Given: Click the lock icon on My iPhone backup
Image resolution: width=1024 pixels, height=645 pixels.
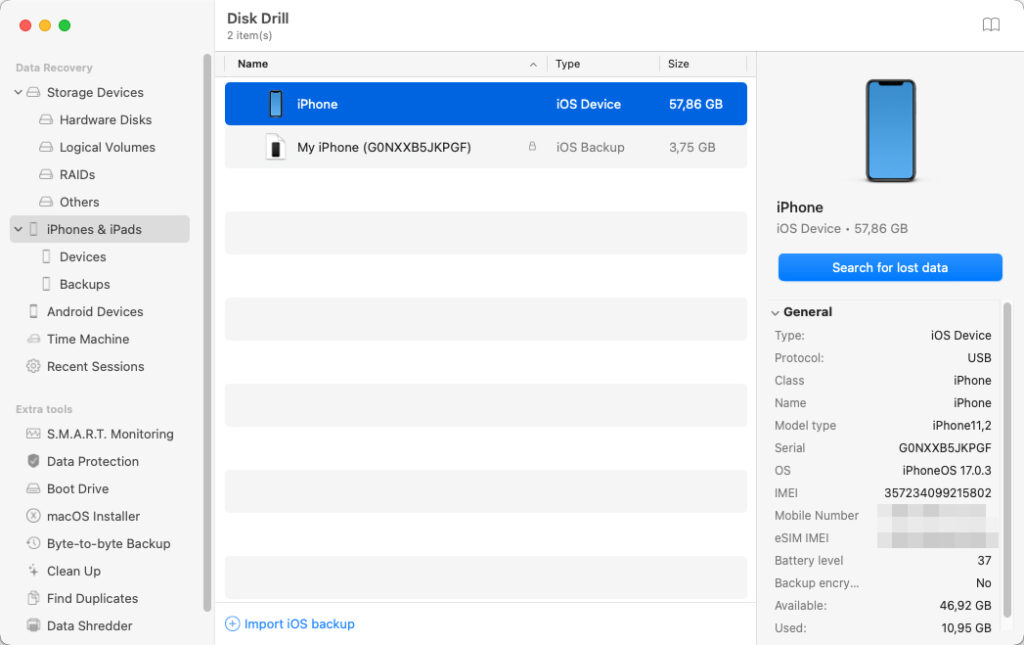Looking at the screenshot, I should click(532, 146).
